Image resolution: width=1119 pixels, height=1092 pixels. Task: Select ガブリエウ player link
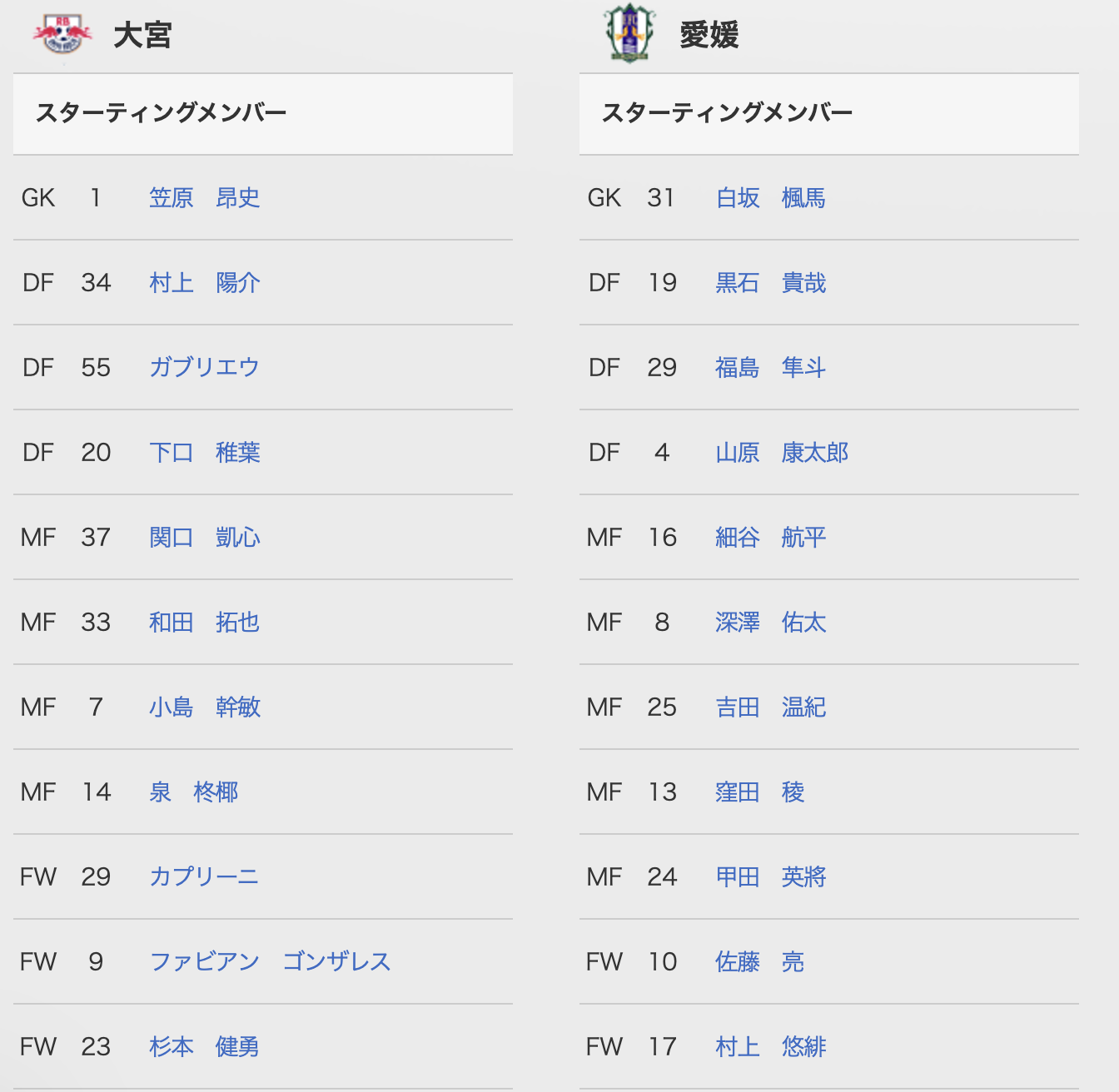(204, 367)
